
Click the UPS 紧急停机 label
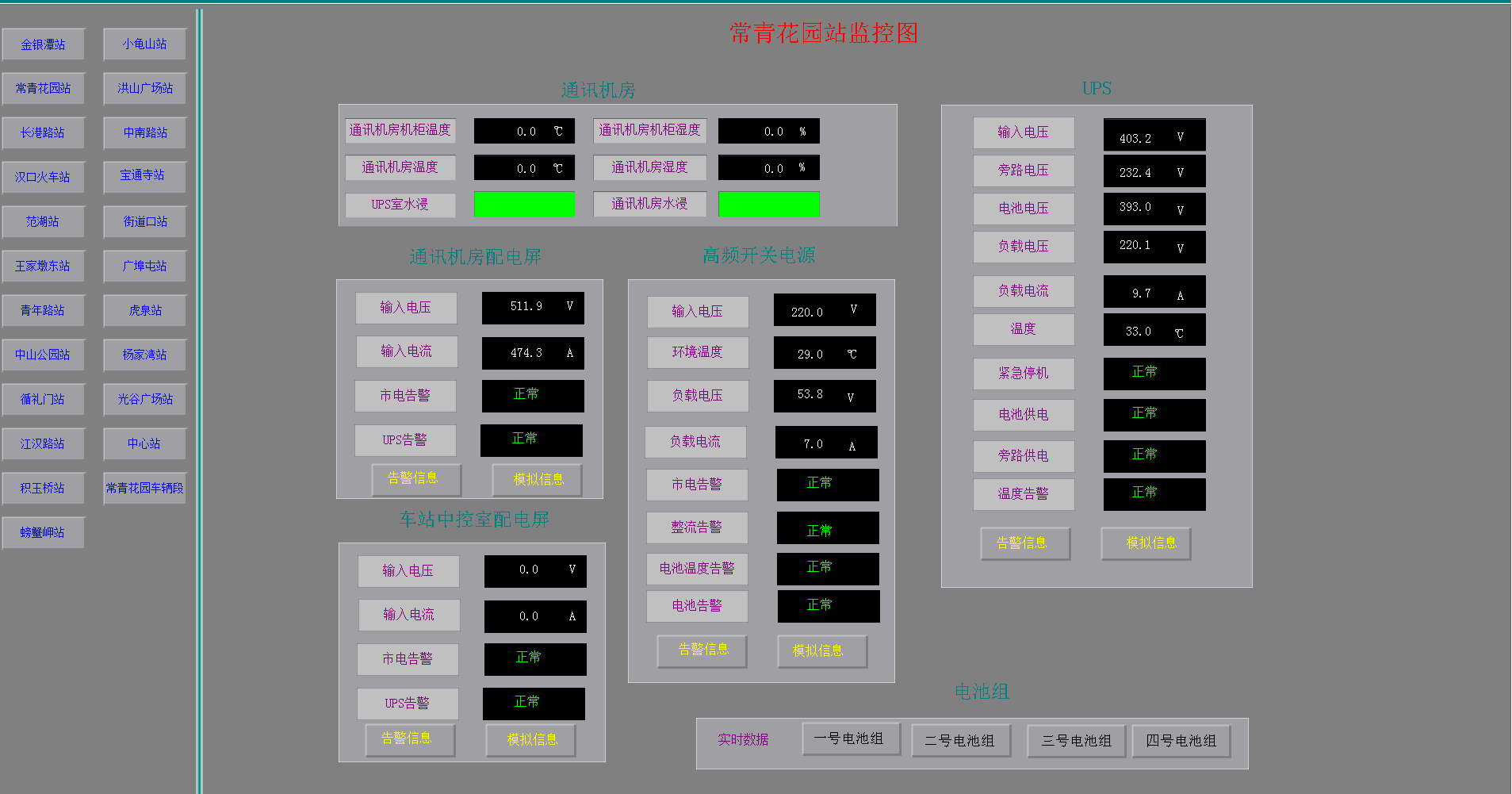tap(1023, 374)
